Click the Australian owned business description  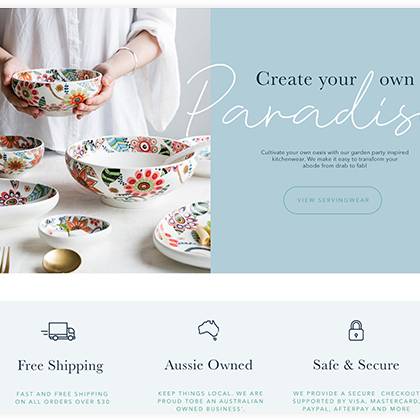click(210, 401)
